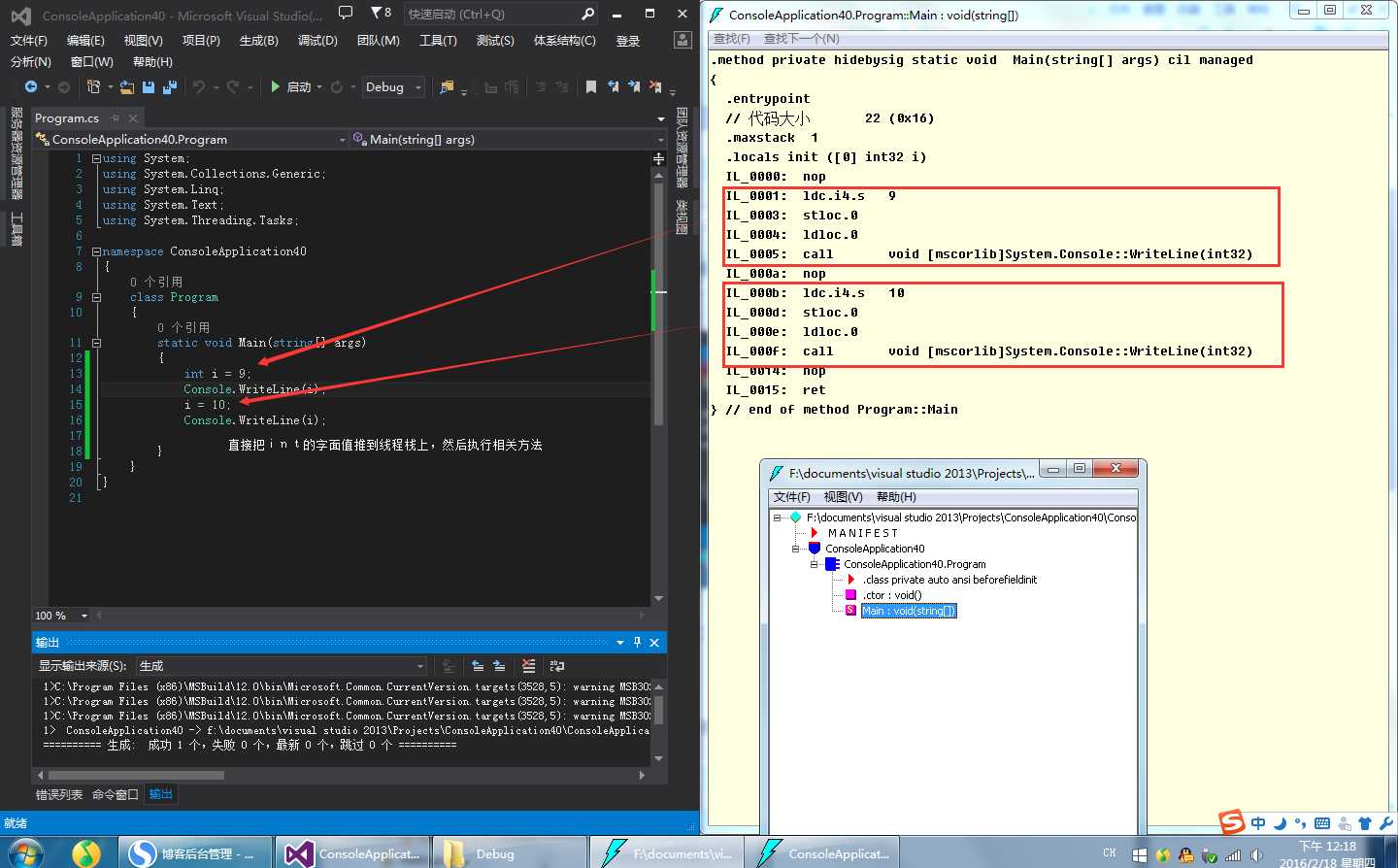1398x868 pixels.
Task: Click the Sogou input method tray icon
Action: coord(1232,822)
